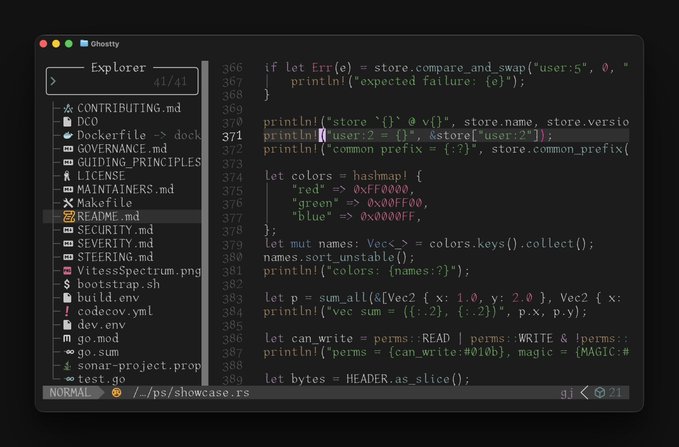Click the Makefile tools icon
This screenshot has height=447, width=679.
(68, 203)
